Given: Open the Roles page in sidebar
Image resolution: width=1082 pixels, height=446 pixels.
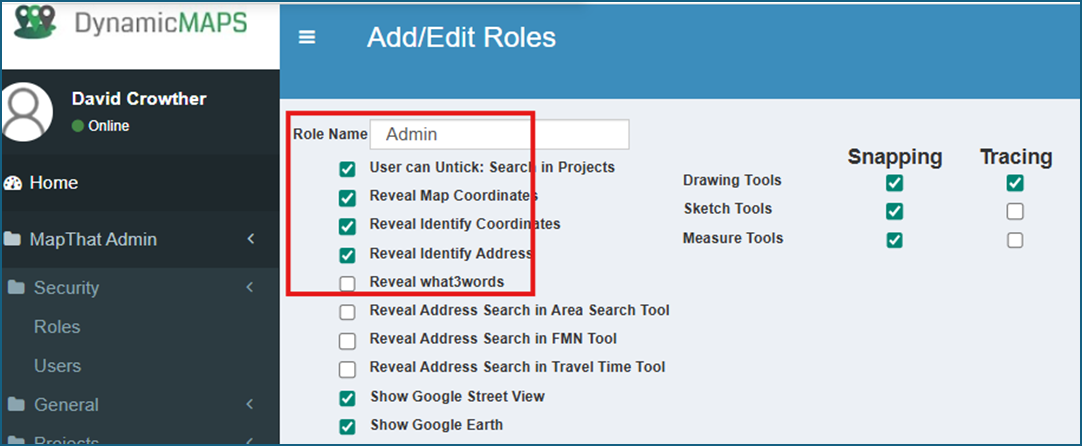Looking at the screenshot, I should [57, 327].
